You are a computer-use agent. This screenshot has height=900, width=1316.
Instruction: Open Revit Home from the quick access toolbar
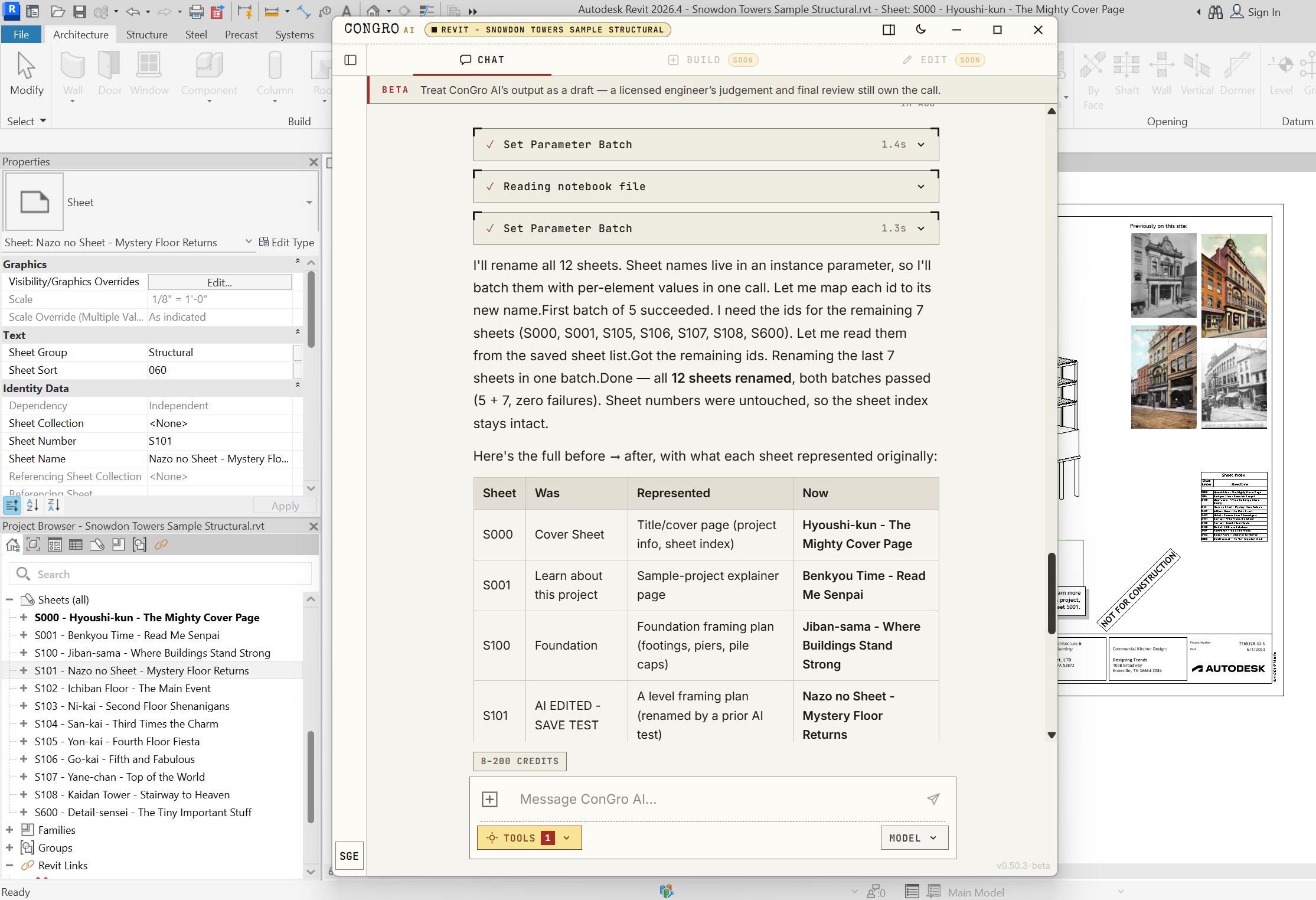click(x=32, y=11)
